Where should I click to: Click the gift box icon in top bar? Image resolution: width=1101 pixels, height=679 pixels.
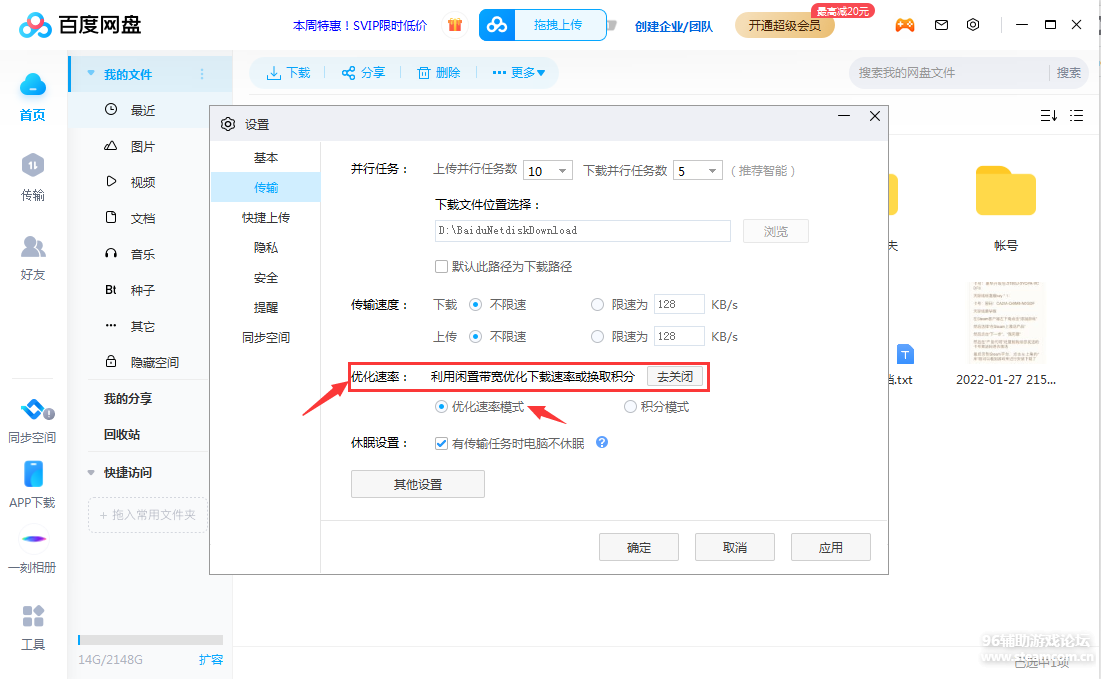(455, 25)
